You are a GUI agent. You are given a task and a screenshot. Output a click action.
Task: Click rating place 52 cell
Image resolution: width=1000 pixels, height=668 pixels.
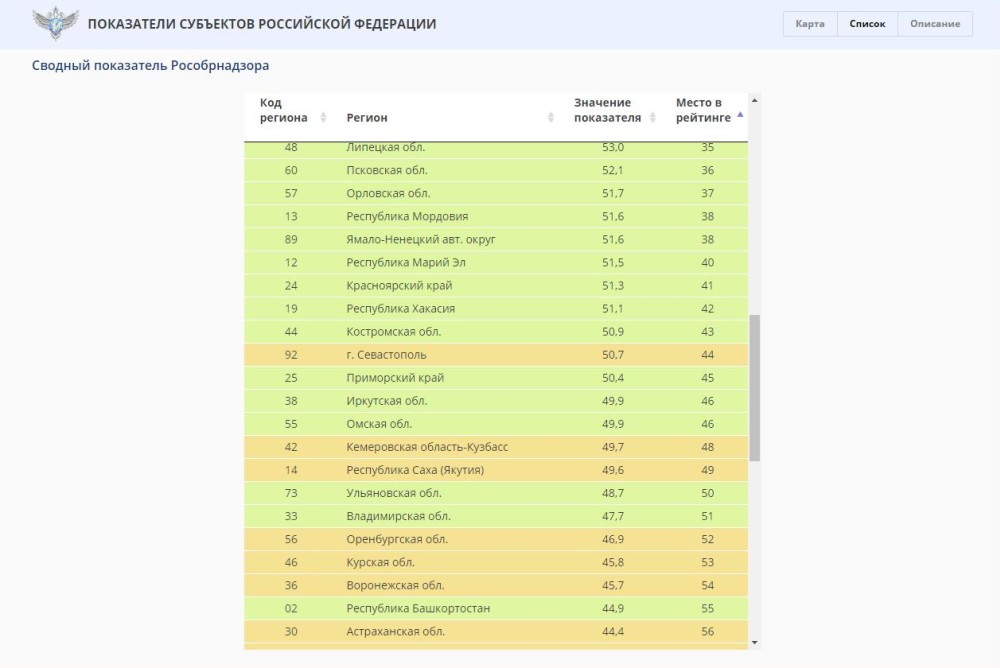707,539
